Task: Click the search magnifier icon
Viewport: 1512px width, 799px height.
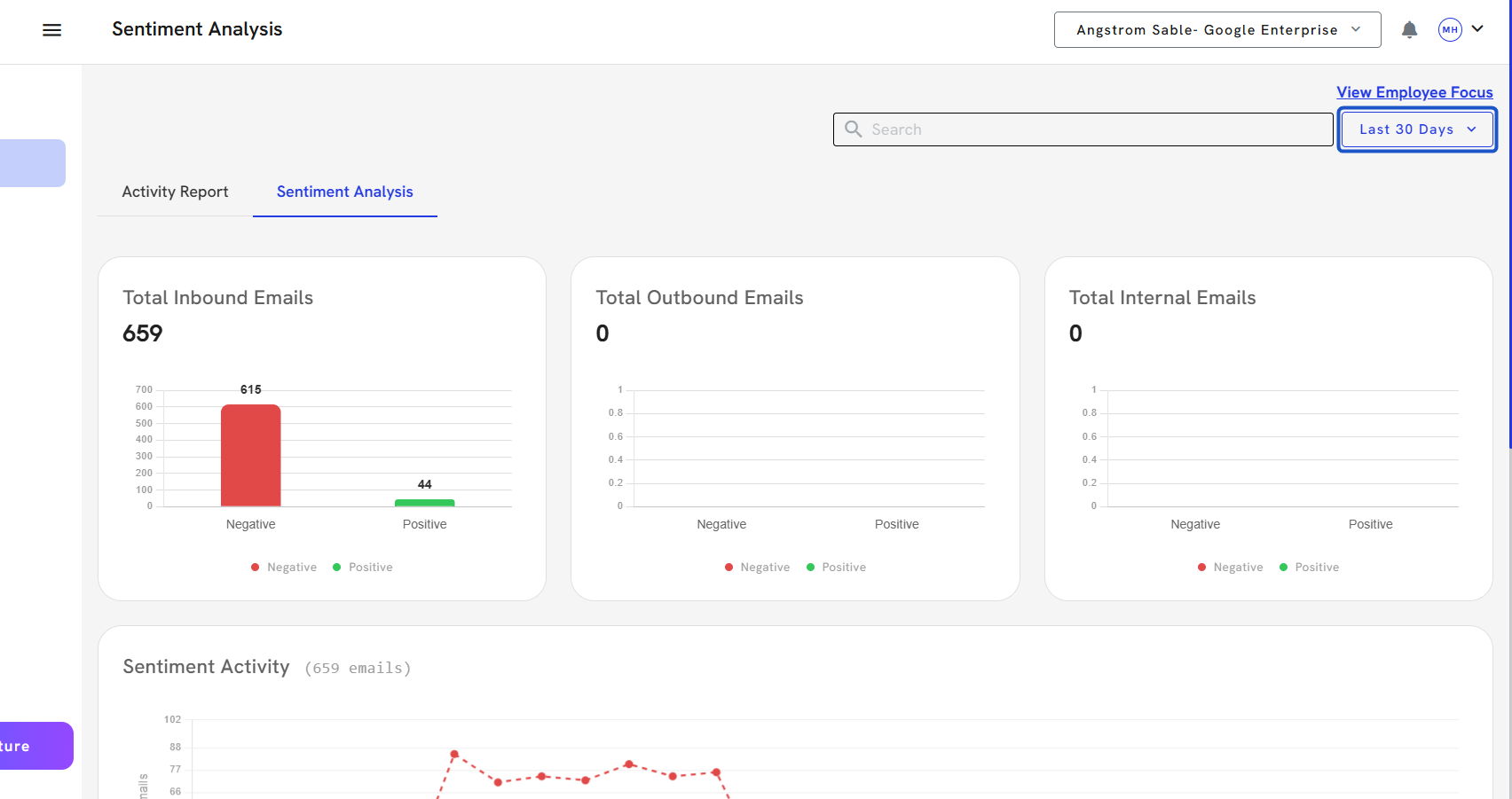Action: coord(854,129)
